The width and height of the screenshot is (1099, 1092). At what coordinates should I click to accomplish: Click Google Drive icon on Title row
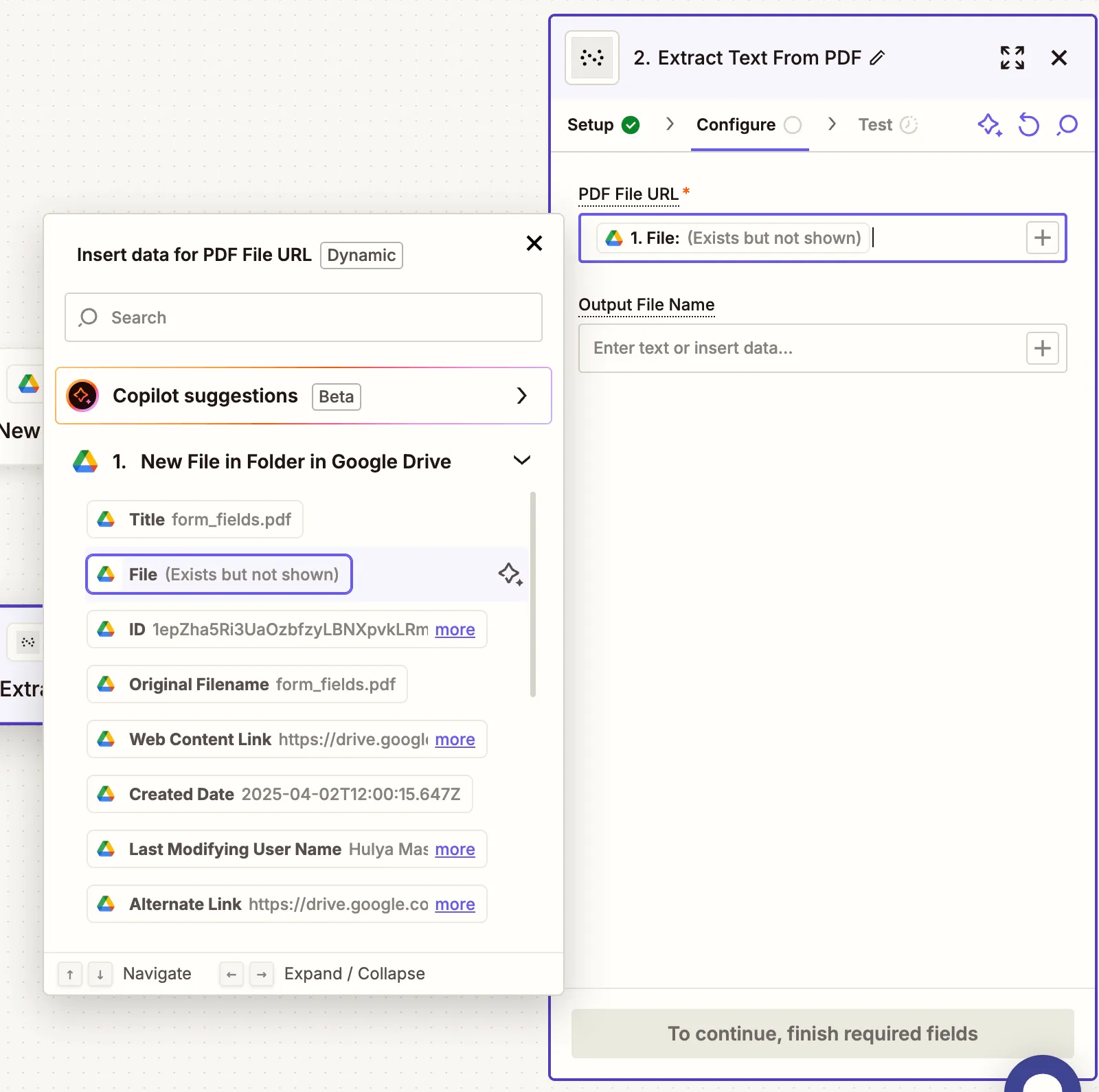coord(106,519)
